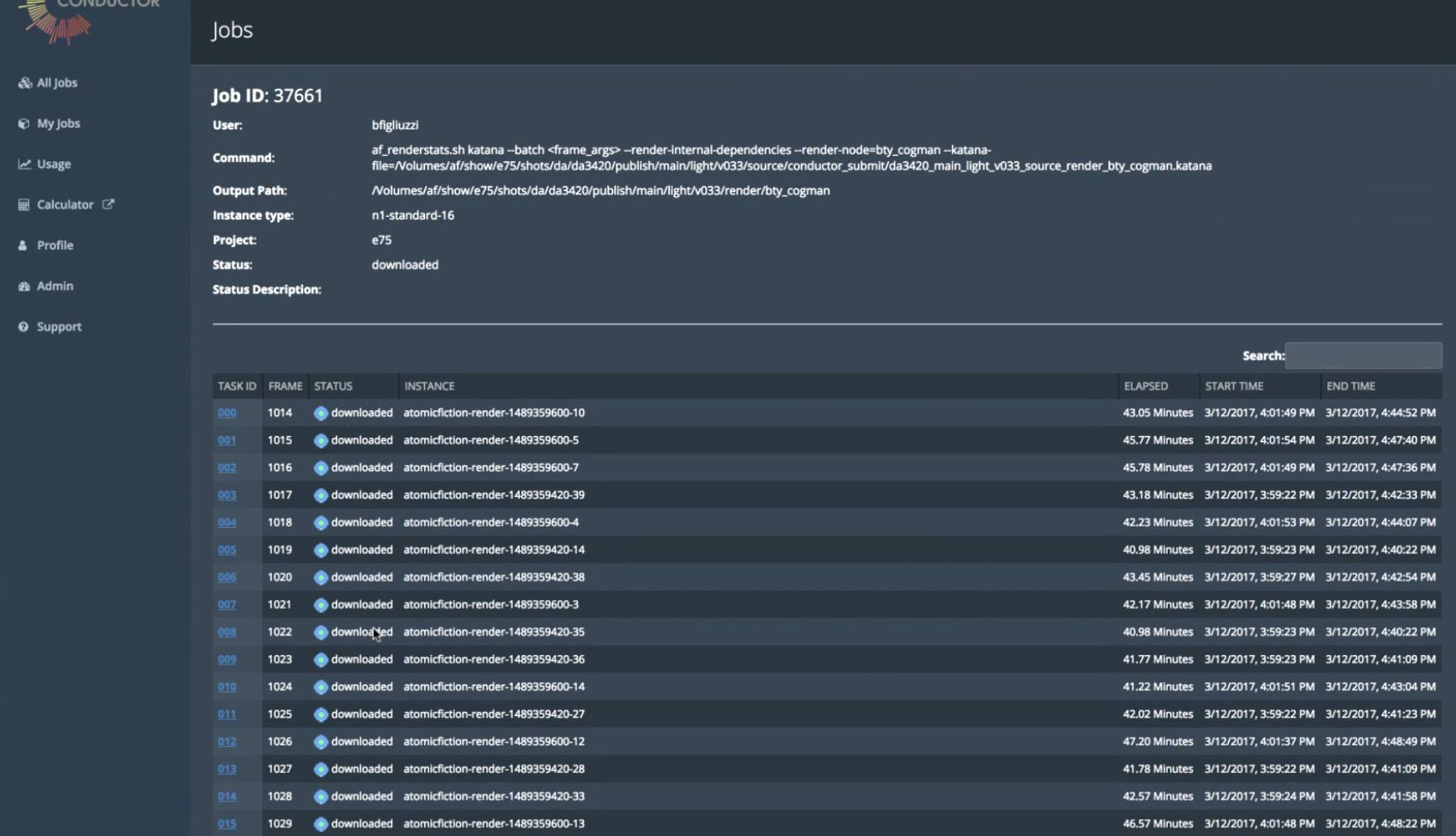This screenshot has width=1456, height=836.
Task: Open task ID 010 link
Action: click(x=226, y=687)
